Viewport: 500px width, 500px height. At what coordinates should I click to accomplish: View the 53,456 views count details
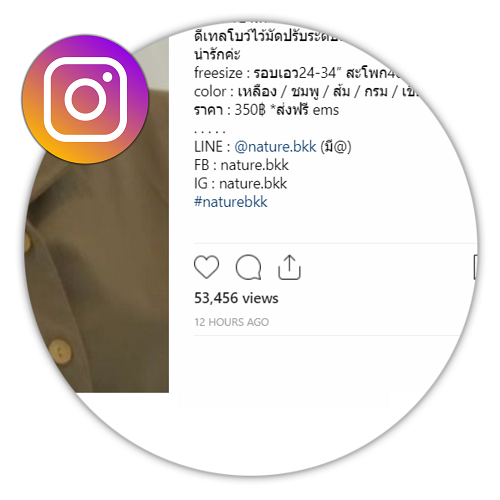click(236, 298)
